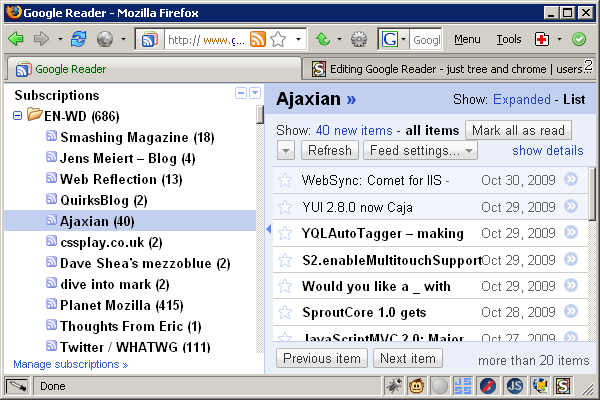The height and width of the screenshot is (400, 600).
Task: Click the Google search engine icon
Action: 390,39
